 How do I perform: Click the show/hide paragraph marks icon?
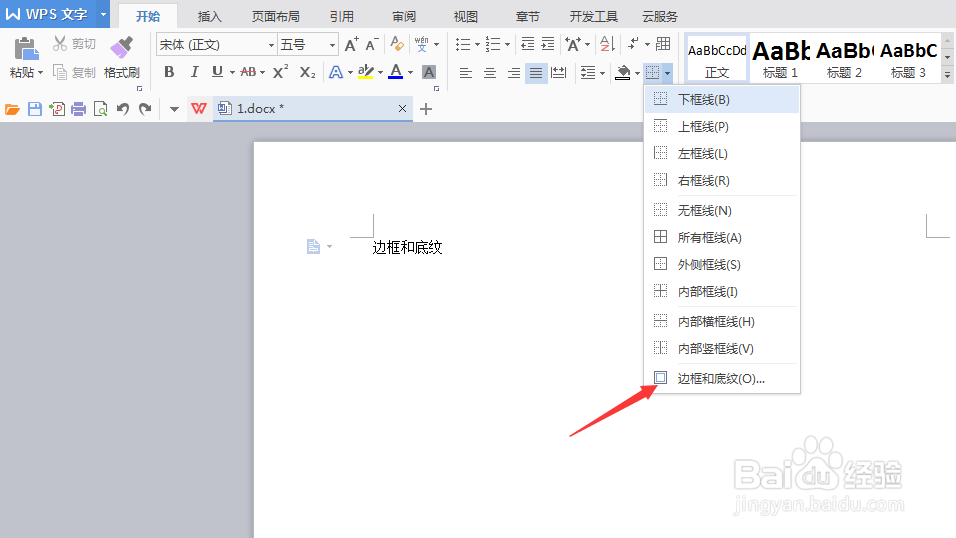633,43
